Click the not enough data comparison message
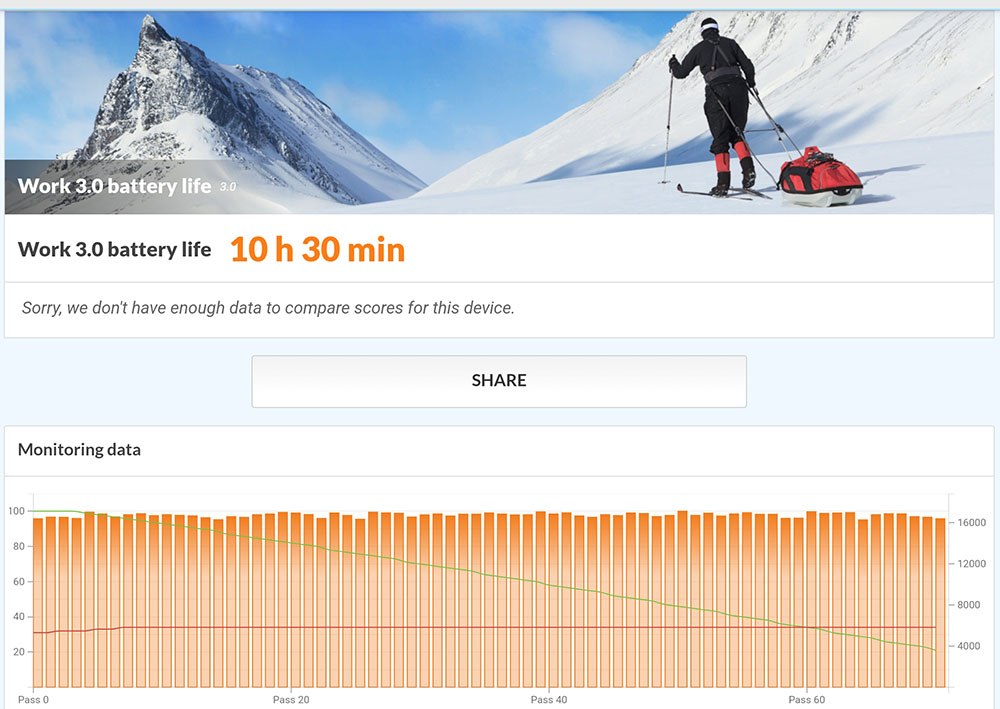 pyautogui.click(x=268, y=308)
